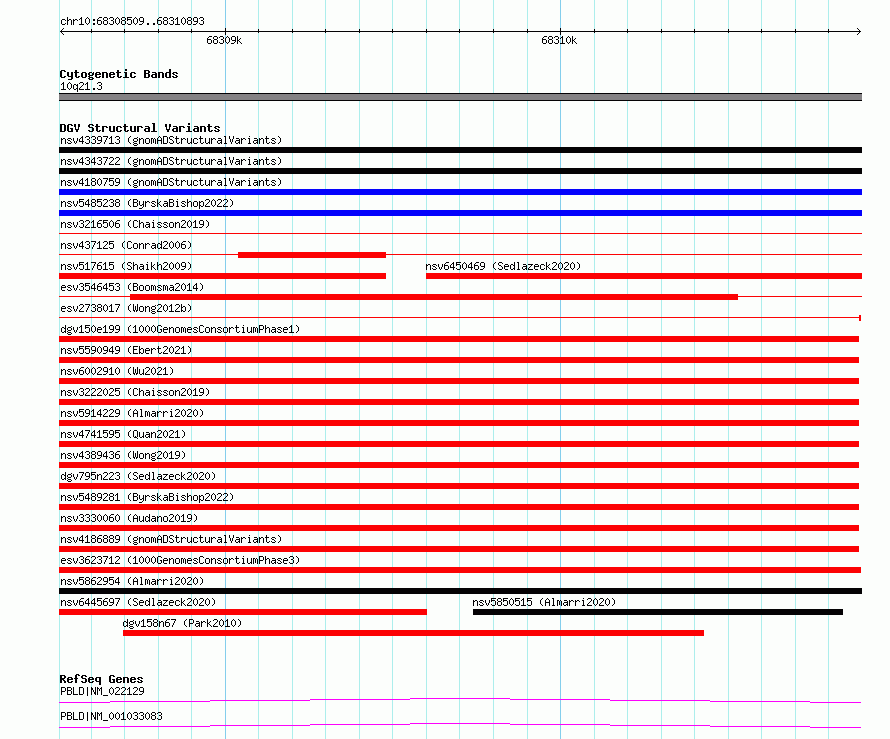Image resolution: width=890 pixels, height=739 pixels.
Task: Open the nsv6450469 Sedlazeck2020 label
Action: click(503, 266)
